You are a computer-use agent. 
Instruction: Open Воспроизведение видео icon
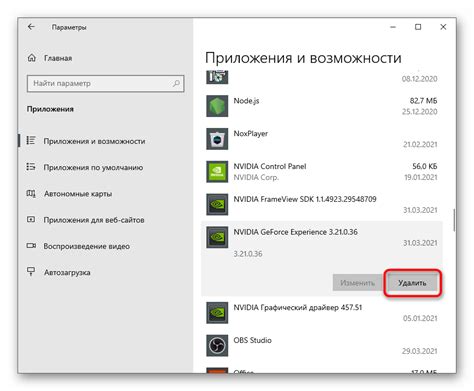coord(31,246)
